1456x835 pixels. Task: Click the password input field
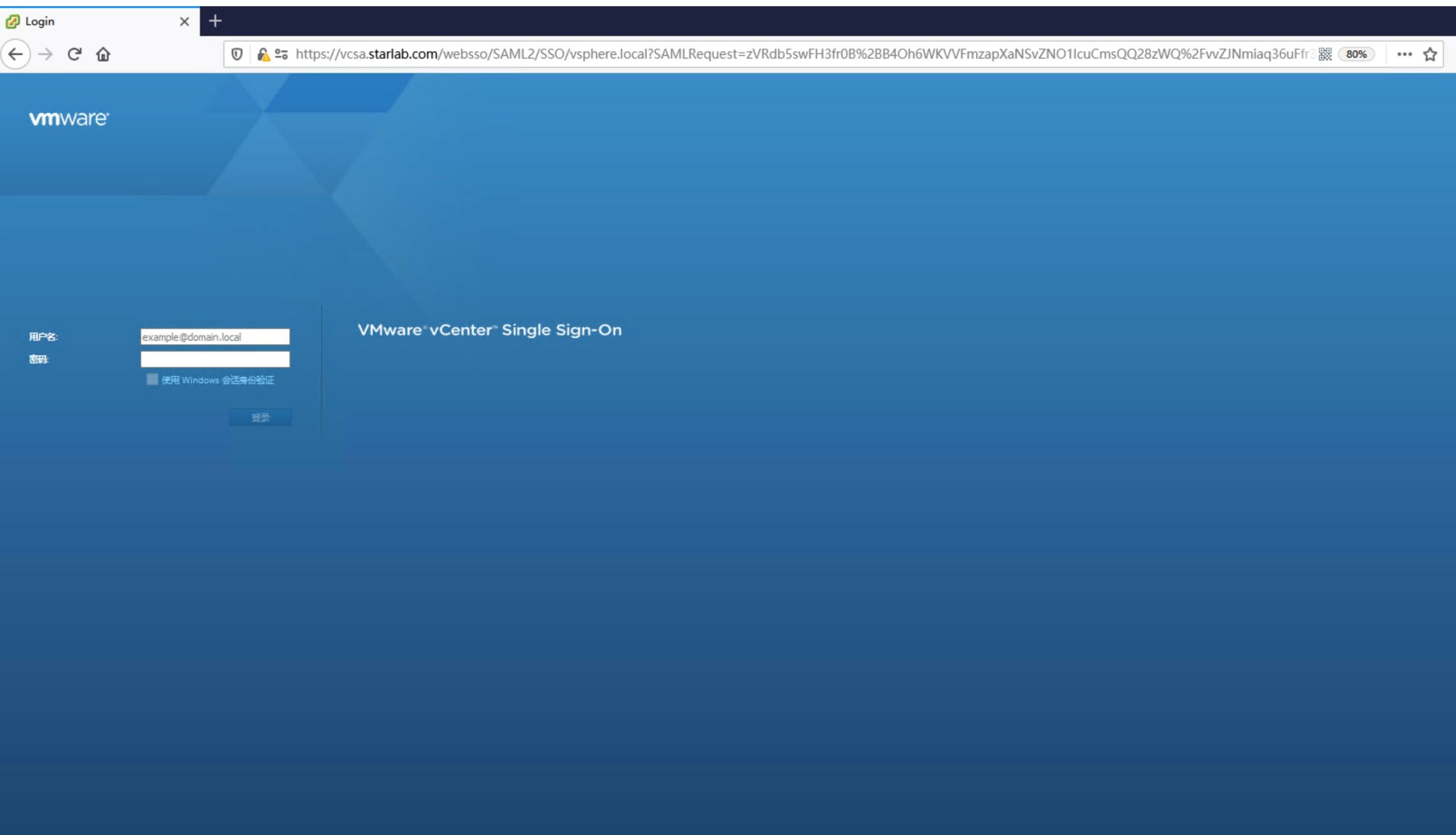click(215, 359)
